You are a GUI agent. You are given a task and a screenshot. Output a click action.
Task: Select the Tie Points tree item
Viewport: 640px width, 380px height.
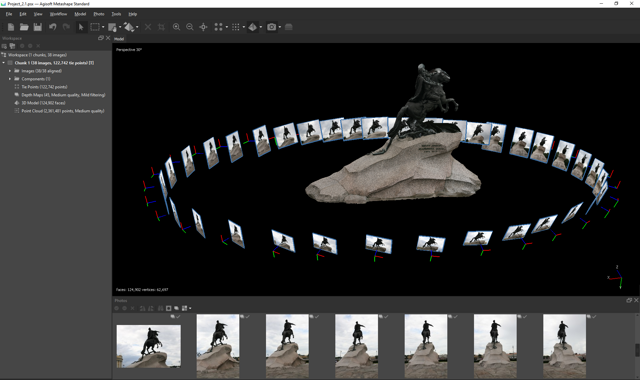click(x=44, y=87)
